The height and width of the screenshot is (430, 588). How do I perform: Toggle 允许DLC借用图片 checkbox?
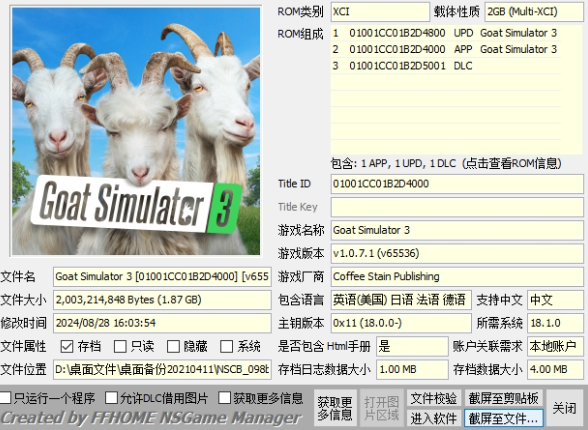click(x=111, y=398)
